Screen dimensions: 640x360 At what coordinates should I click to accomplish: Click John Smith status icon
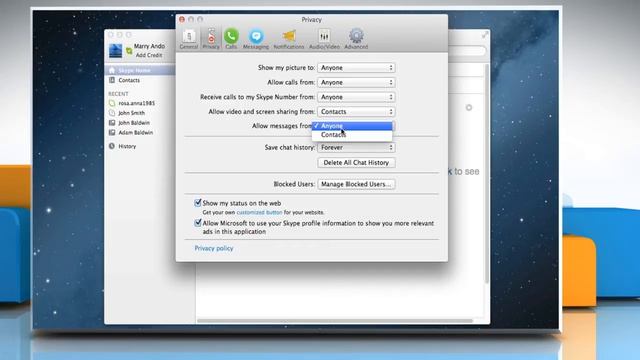(112, 113)
